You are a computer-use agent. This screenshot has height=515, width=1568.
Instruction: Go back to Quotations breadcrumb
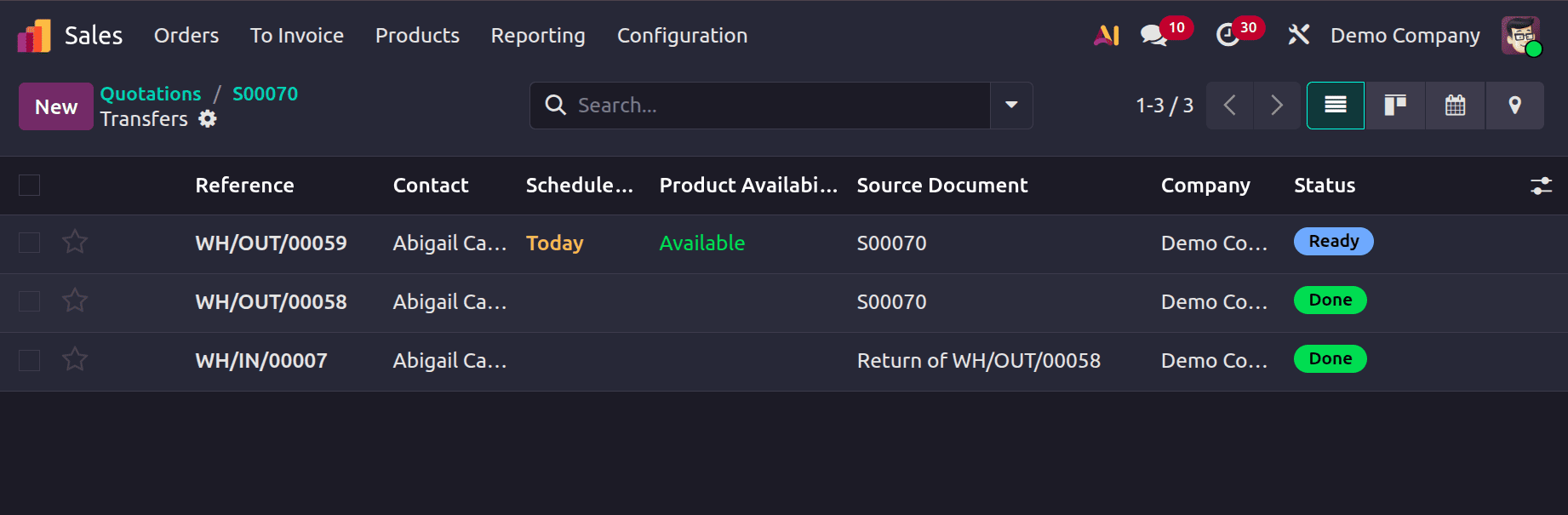[151, 94]
